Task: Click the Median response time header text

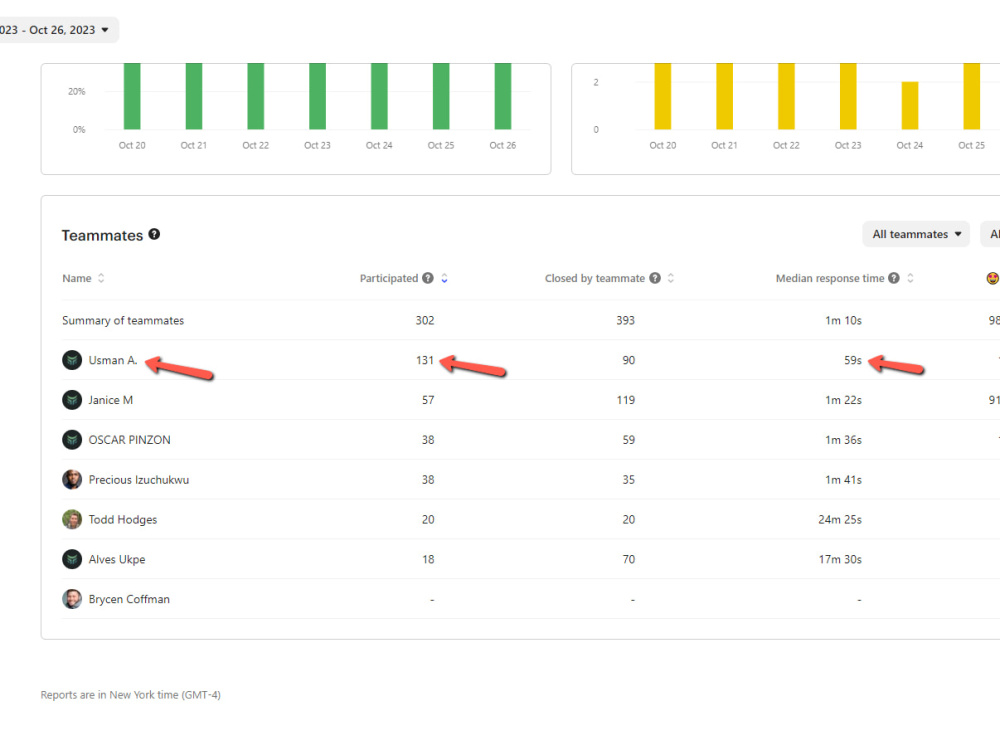Action: 830,278
